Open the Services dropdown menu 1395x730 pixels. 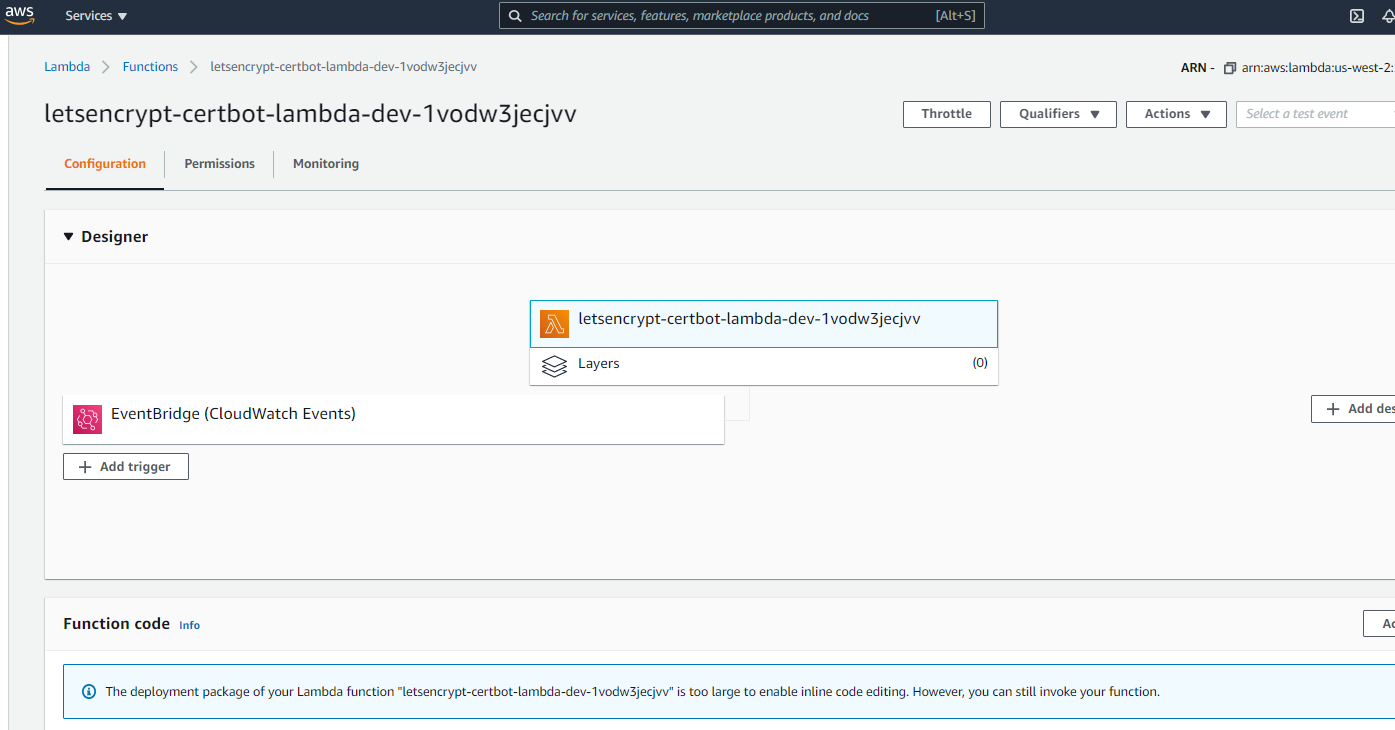[x=96, y=16]
